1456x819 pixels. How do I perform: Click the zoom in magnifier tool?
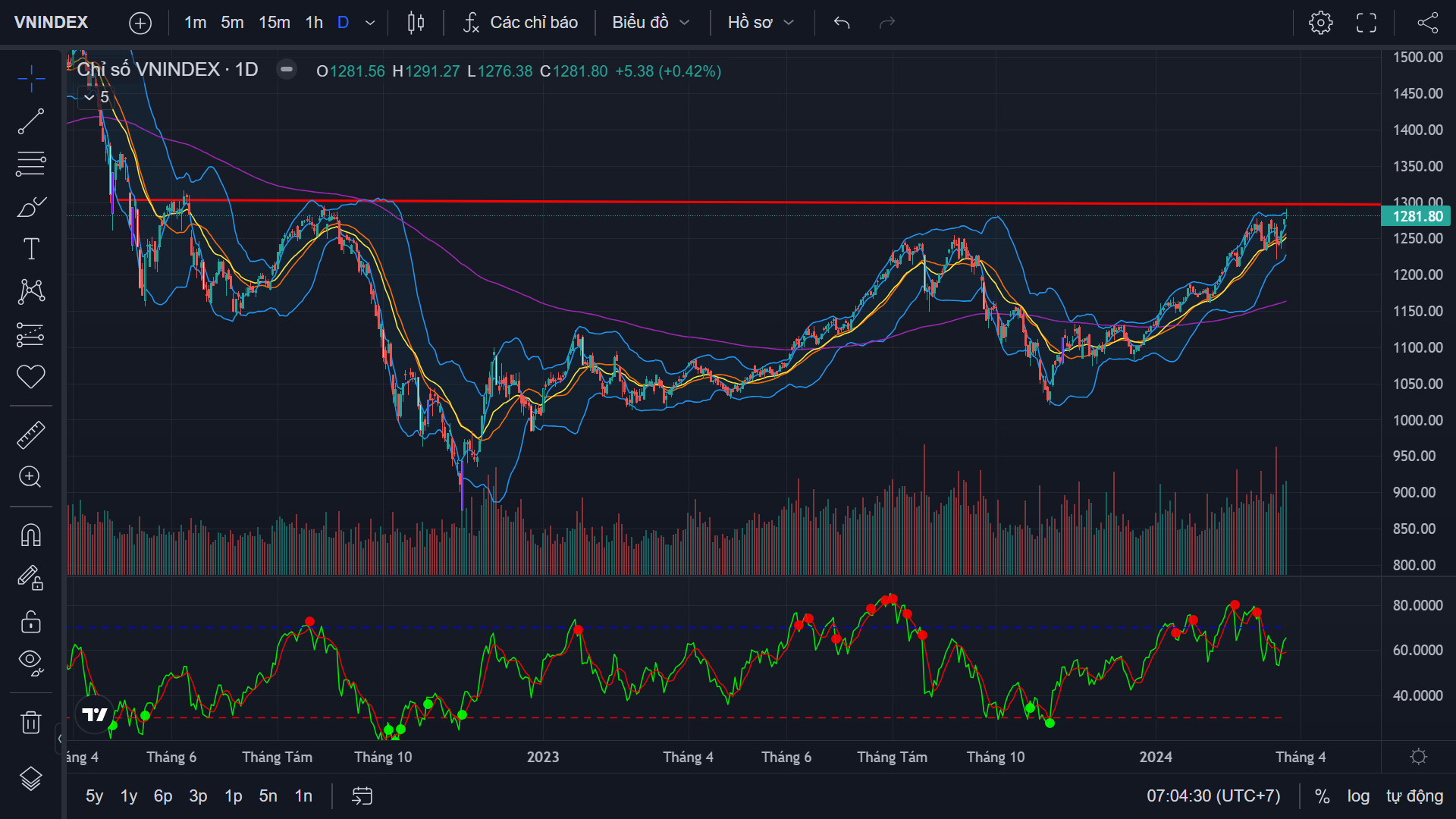31,477
